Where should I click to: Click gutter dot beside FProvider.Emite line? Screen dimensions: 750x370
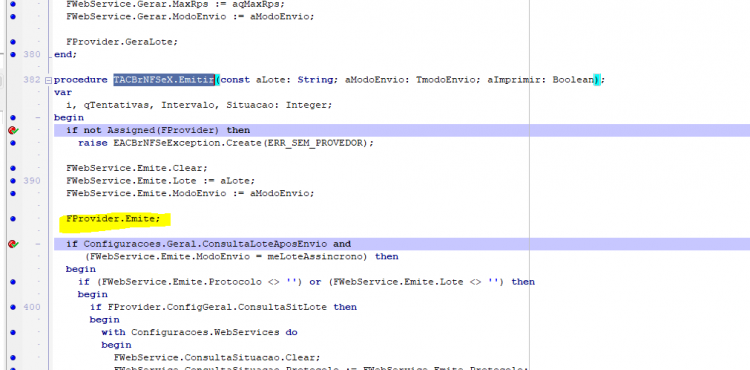coord(13,219)
